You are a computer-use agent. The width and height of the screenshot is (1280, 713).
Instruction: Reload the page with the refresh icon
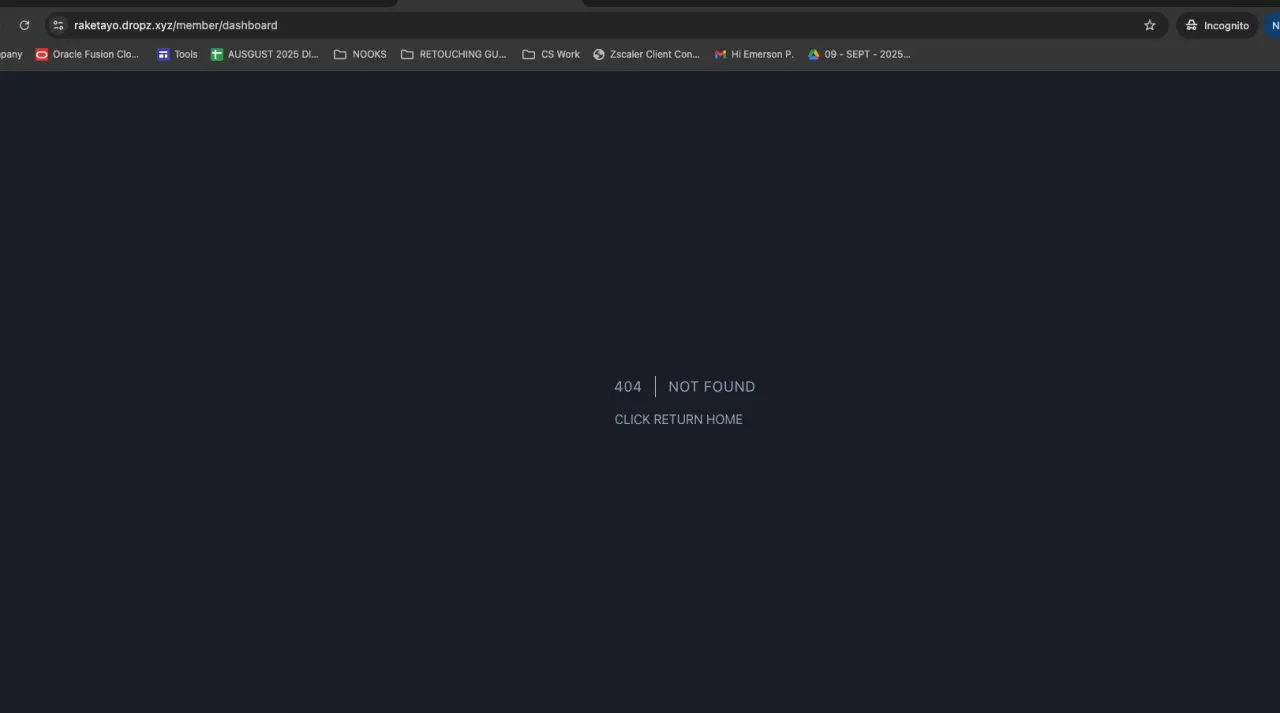(24, 25)
